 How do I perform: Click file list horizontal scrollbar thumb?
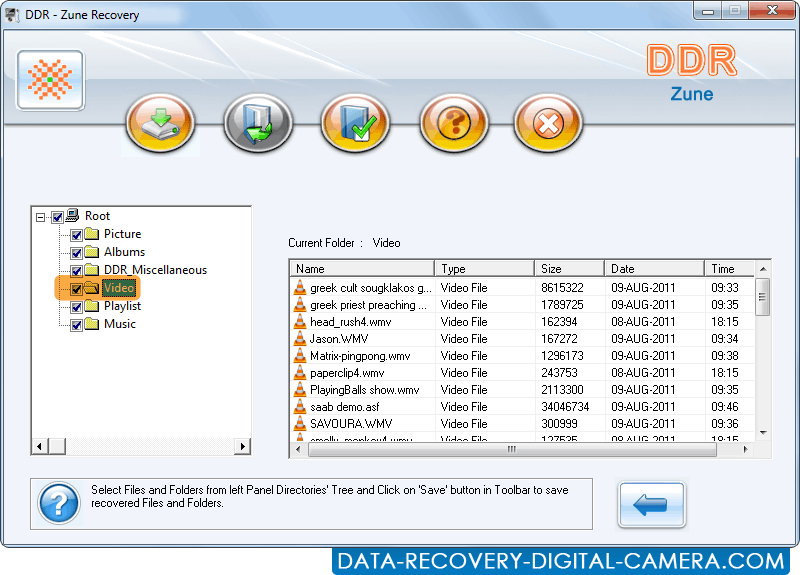click(512, 449)
